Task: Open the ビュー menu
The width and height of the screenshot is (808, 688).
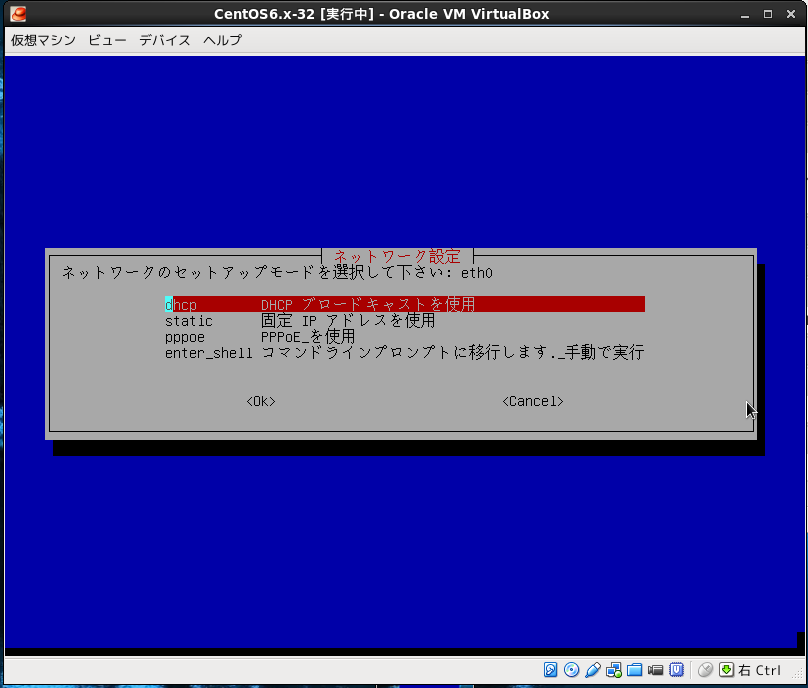Action: point(107,40)
